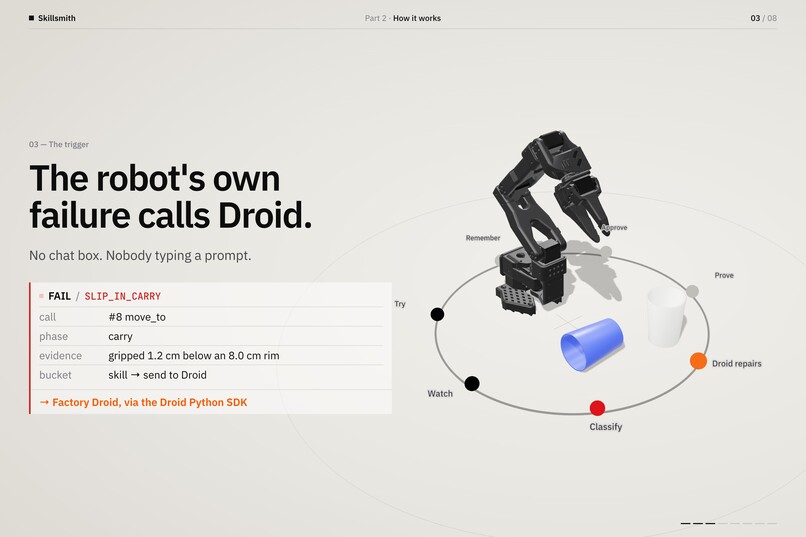The image size is (806, 537).
Task: Click the "Try" loop label
Action: (400, 304)
